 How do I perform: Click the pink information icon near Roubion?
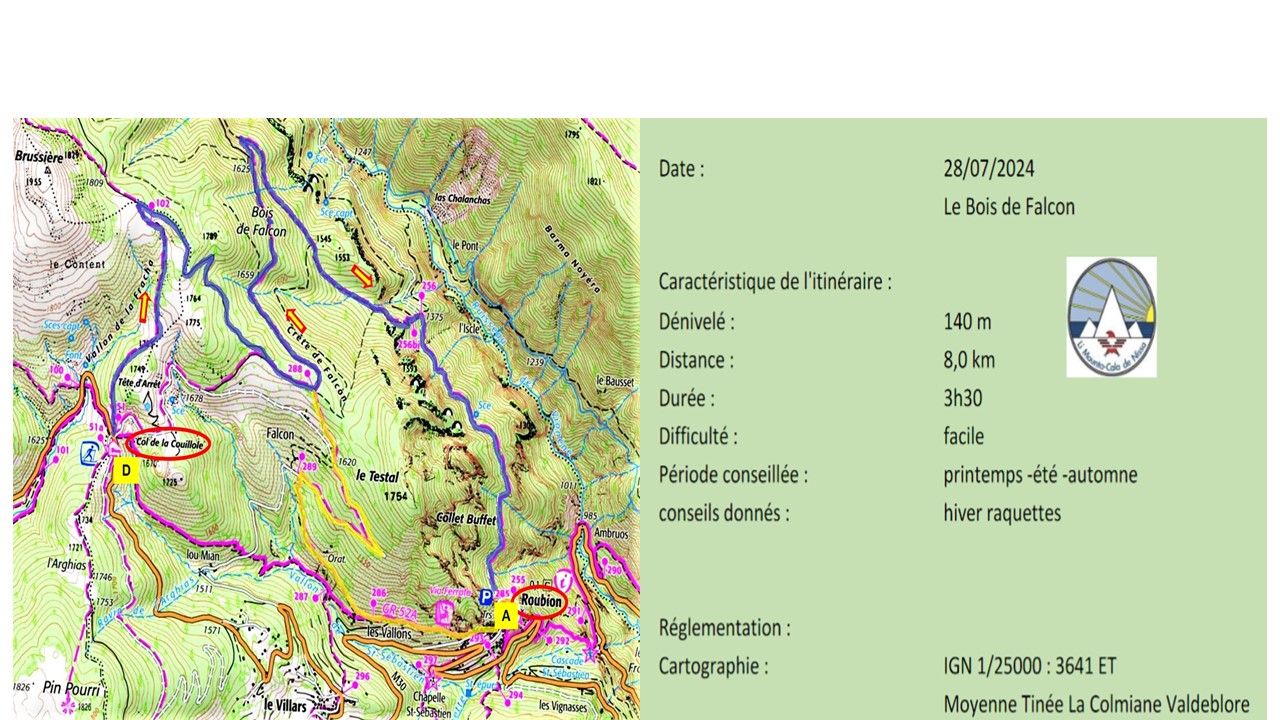pos(563,579)
